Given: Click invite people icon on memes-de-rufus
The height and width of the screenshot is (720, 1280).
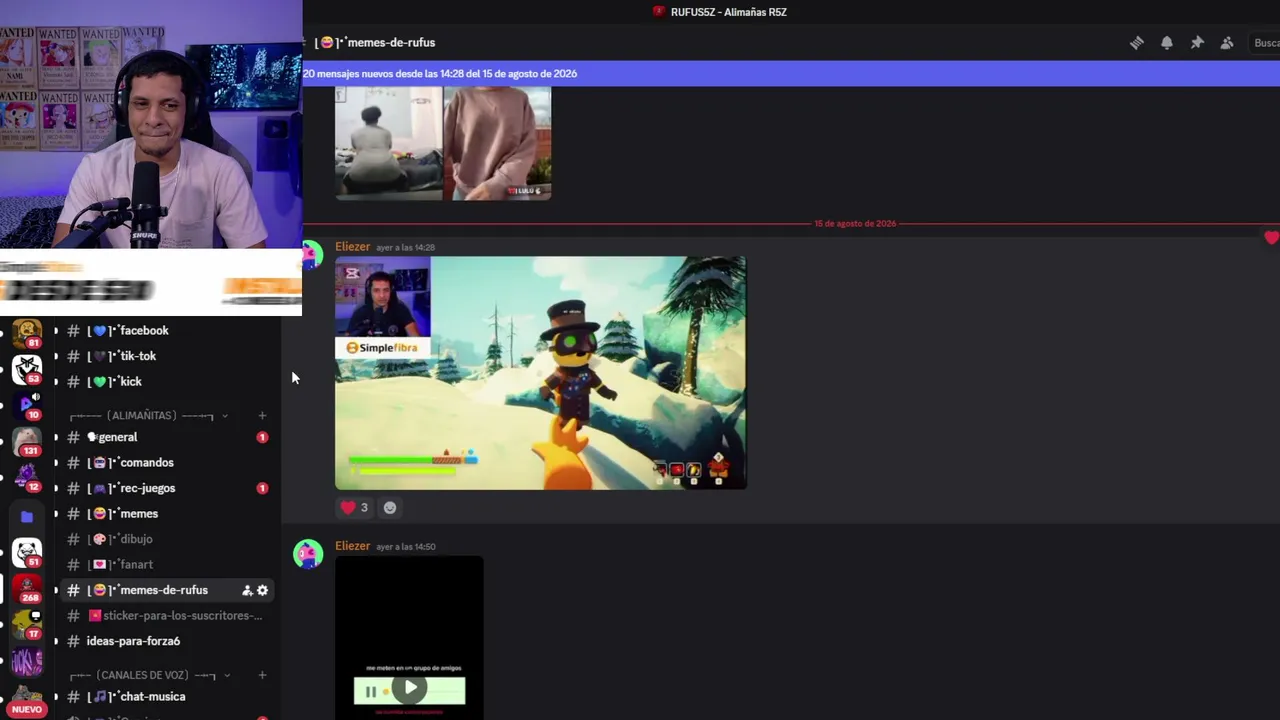Looking at the screenshot, I should [x=247, y=591].
